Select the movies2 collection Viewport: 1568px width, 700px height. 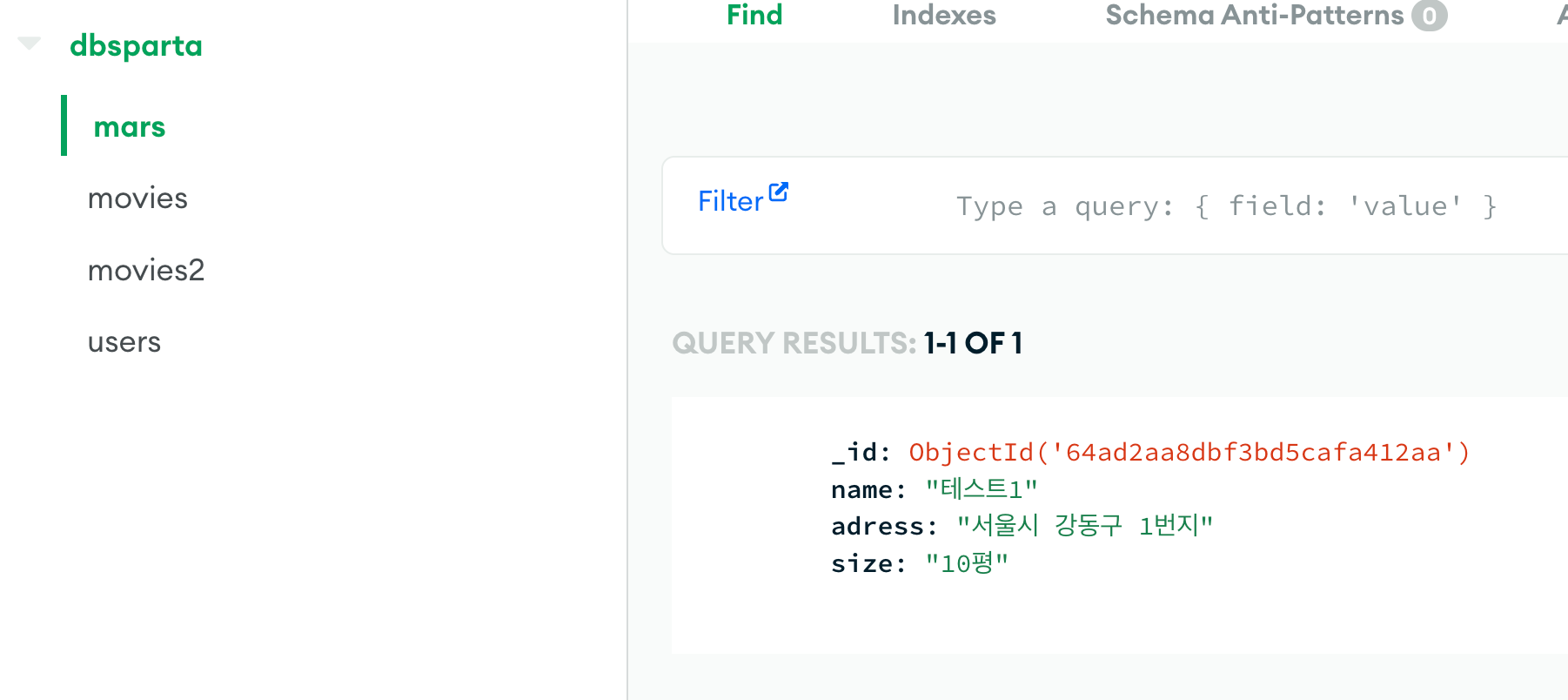click(146, 270)
